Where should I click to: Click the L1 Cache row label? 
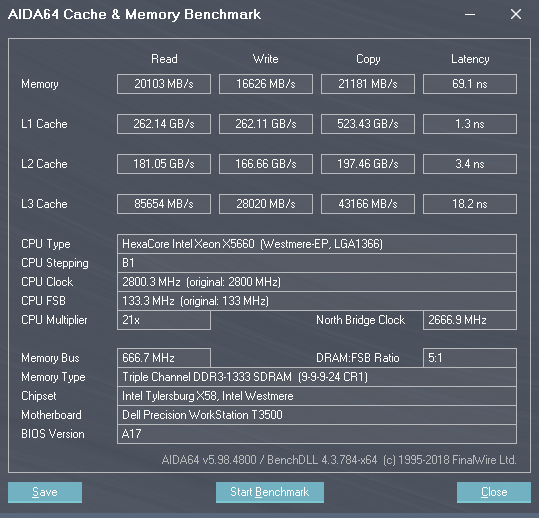pyautogui.click(x=44, y=124)
